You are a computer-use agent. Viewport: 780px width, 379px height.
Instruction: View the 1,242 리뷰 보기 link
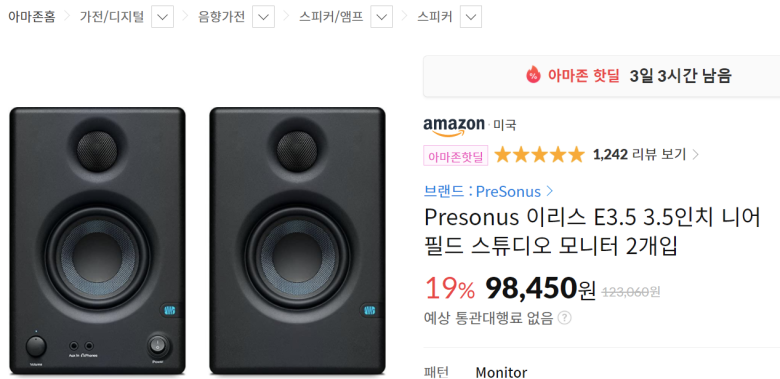[639, 155]
